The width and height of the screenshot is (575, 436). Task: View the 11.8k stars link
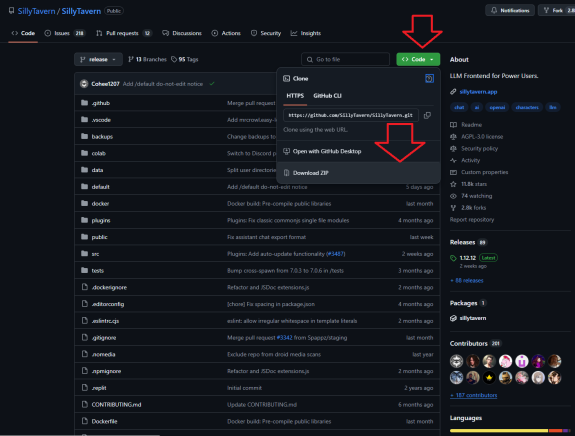click(x=474, y=184)
